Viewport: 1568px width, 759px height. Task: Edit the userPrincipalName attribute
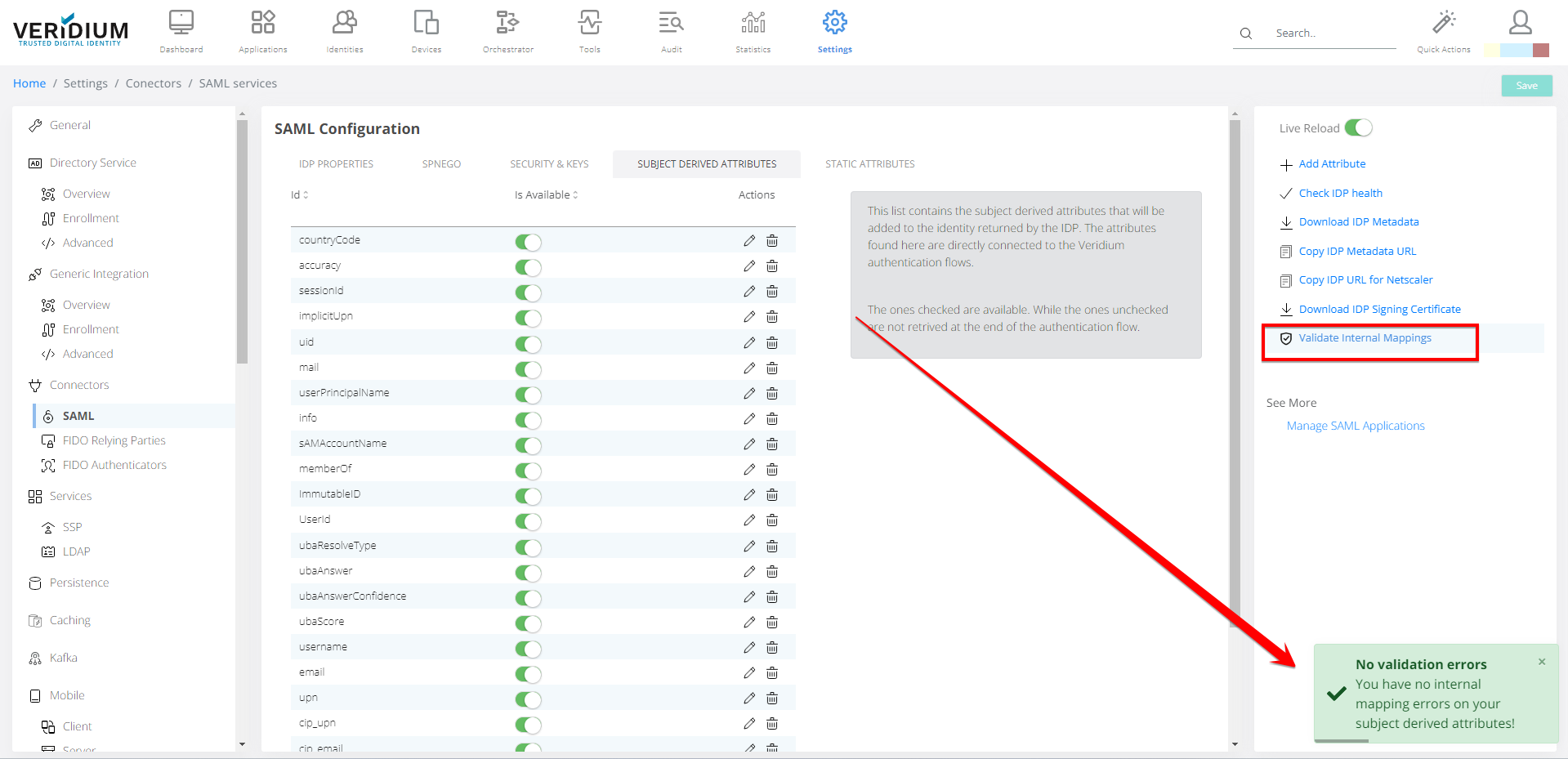pos(749,394)
